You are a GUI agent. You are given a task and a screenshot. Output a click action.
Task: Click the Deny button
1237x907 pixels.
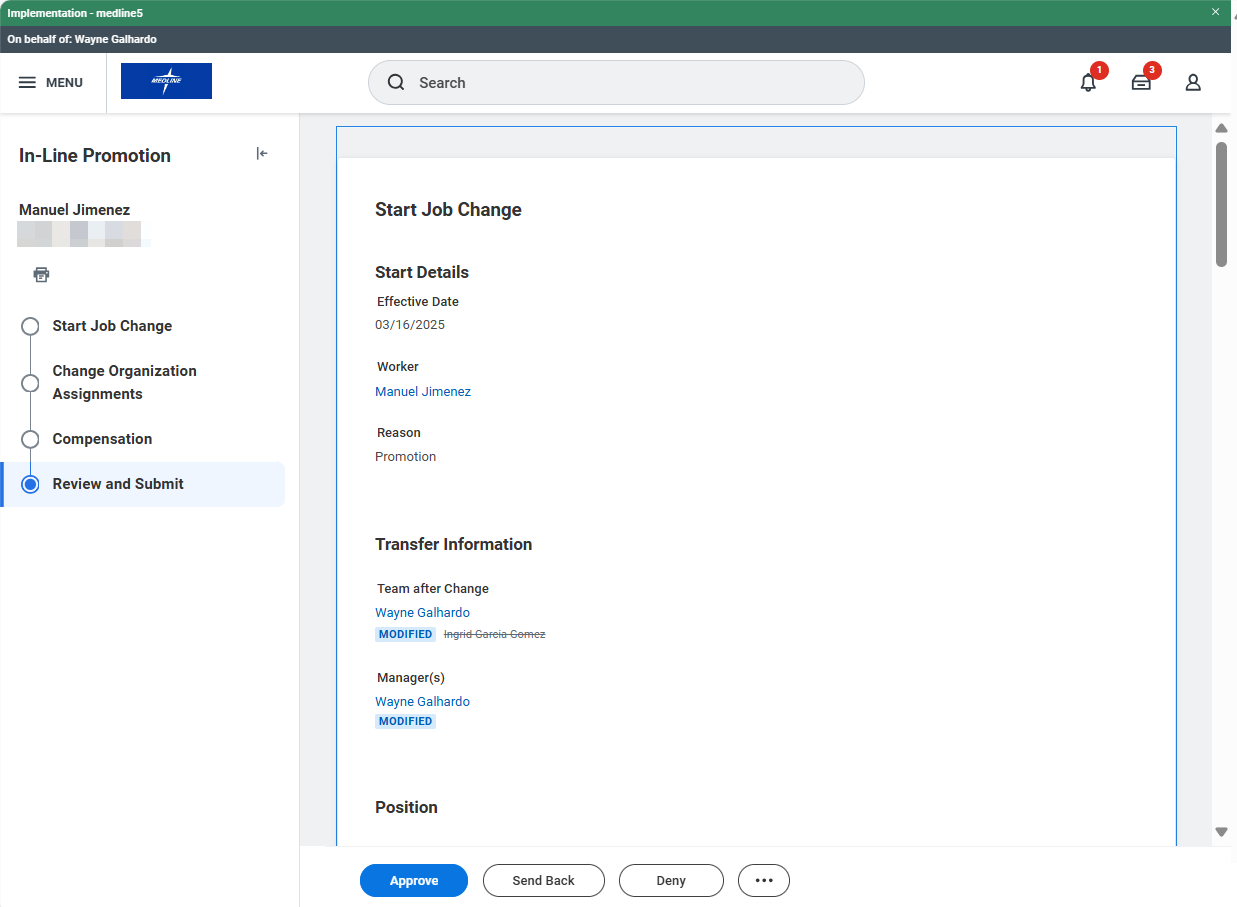tap(671, 881)
